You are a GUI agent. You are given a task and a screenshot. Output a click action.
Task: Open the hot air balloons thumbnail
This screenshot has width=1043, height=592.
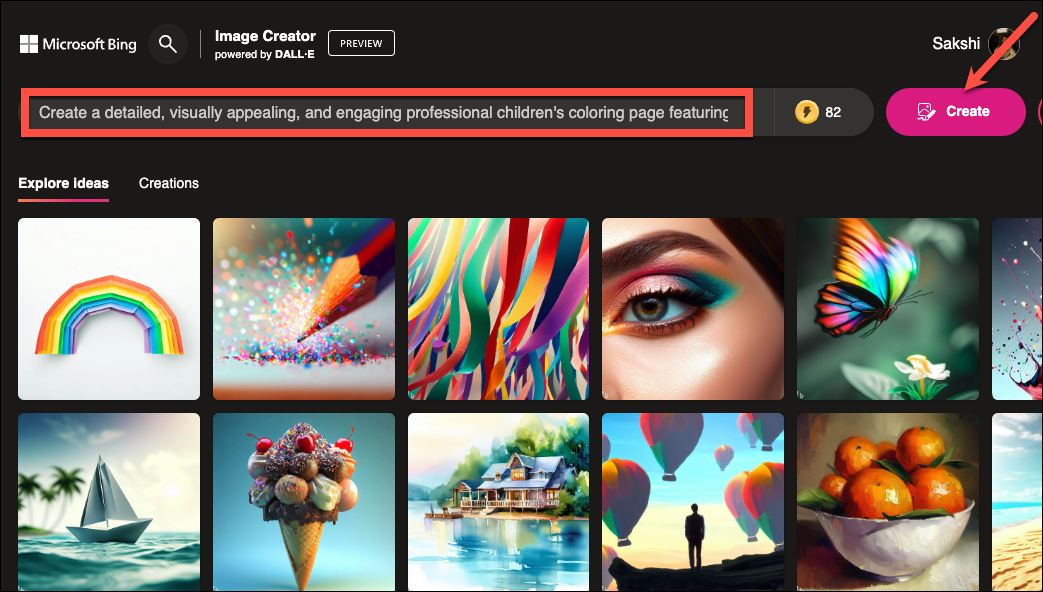pyautogui.click(x=692, y=502)
